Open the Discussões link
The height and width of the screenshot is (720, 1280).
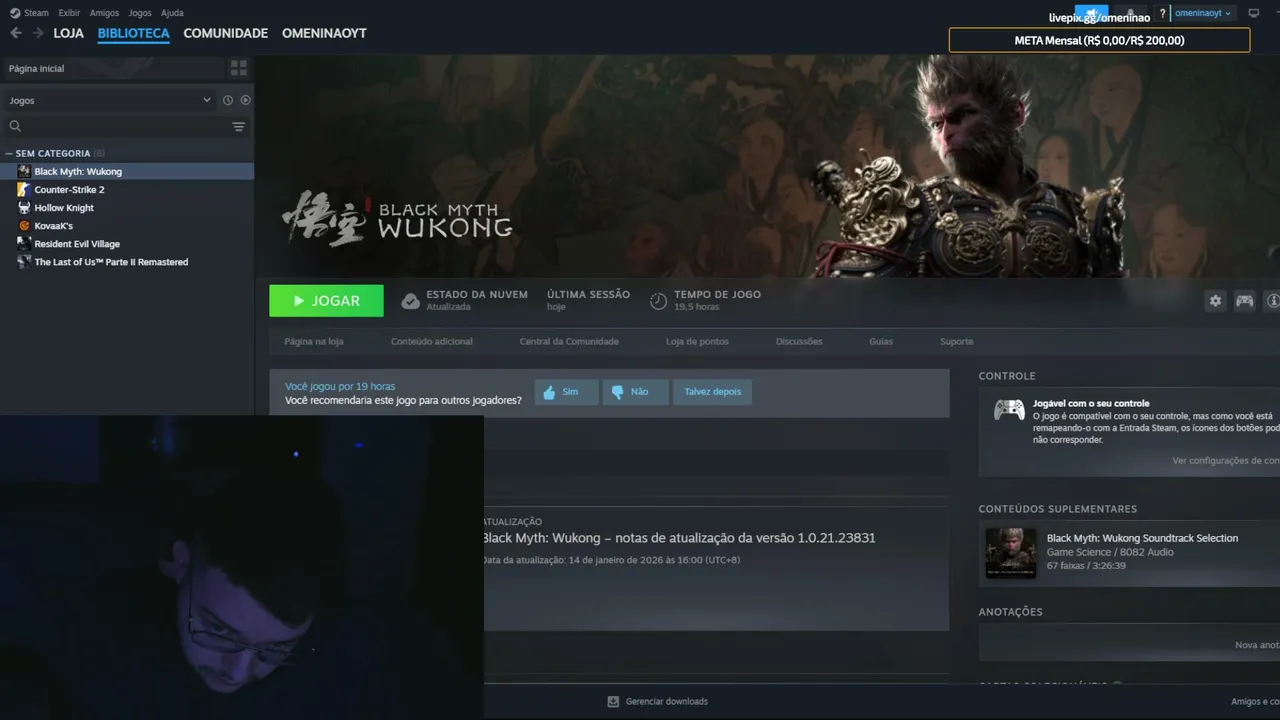click(799, 341)
